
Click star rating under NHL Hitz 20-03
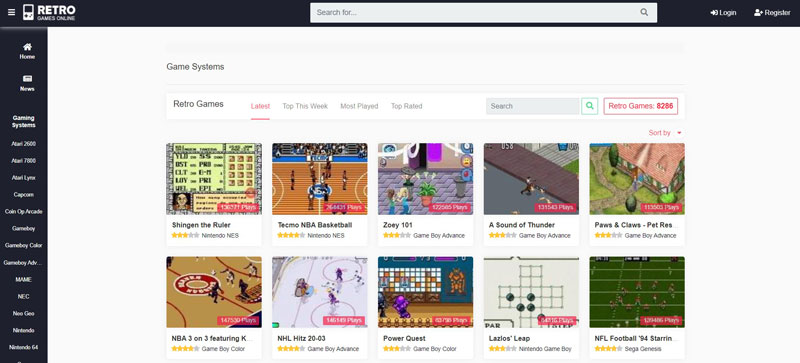tap(291, 349)
